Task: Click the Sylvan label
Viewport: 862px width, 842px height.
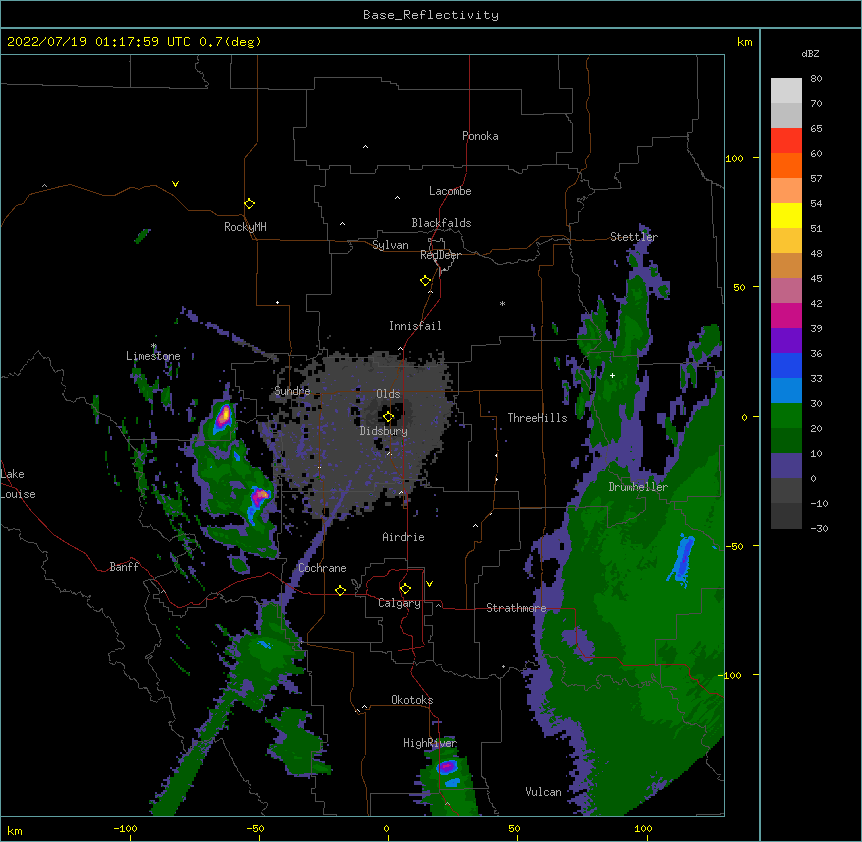Action: [390, 245]
